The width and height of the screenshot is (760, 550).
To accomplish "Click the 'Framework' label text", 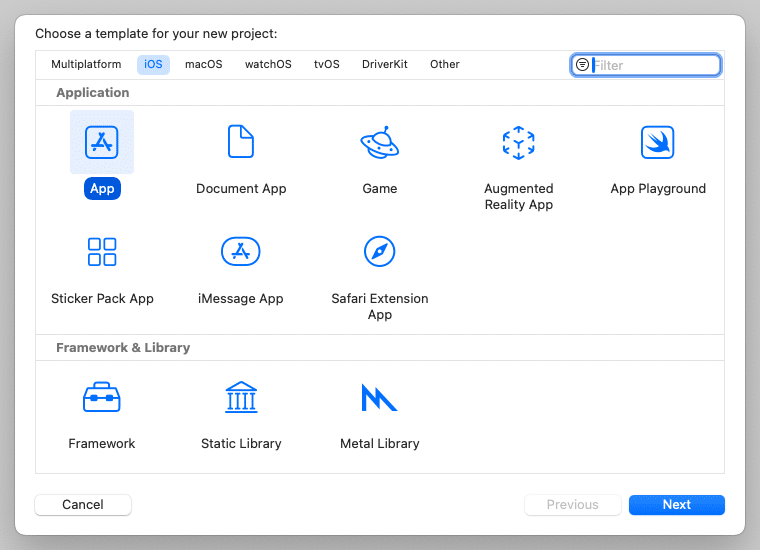I will pyautogui.click(x=102, y=443).
